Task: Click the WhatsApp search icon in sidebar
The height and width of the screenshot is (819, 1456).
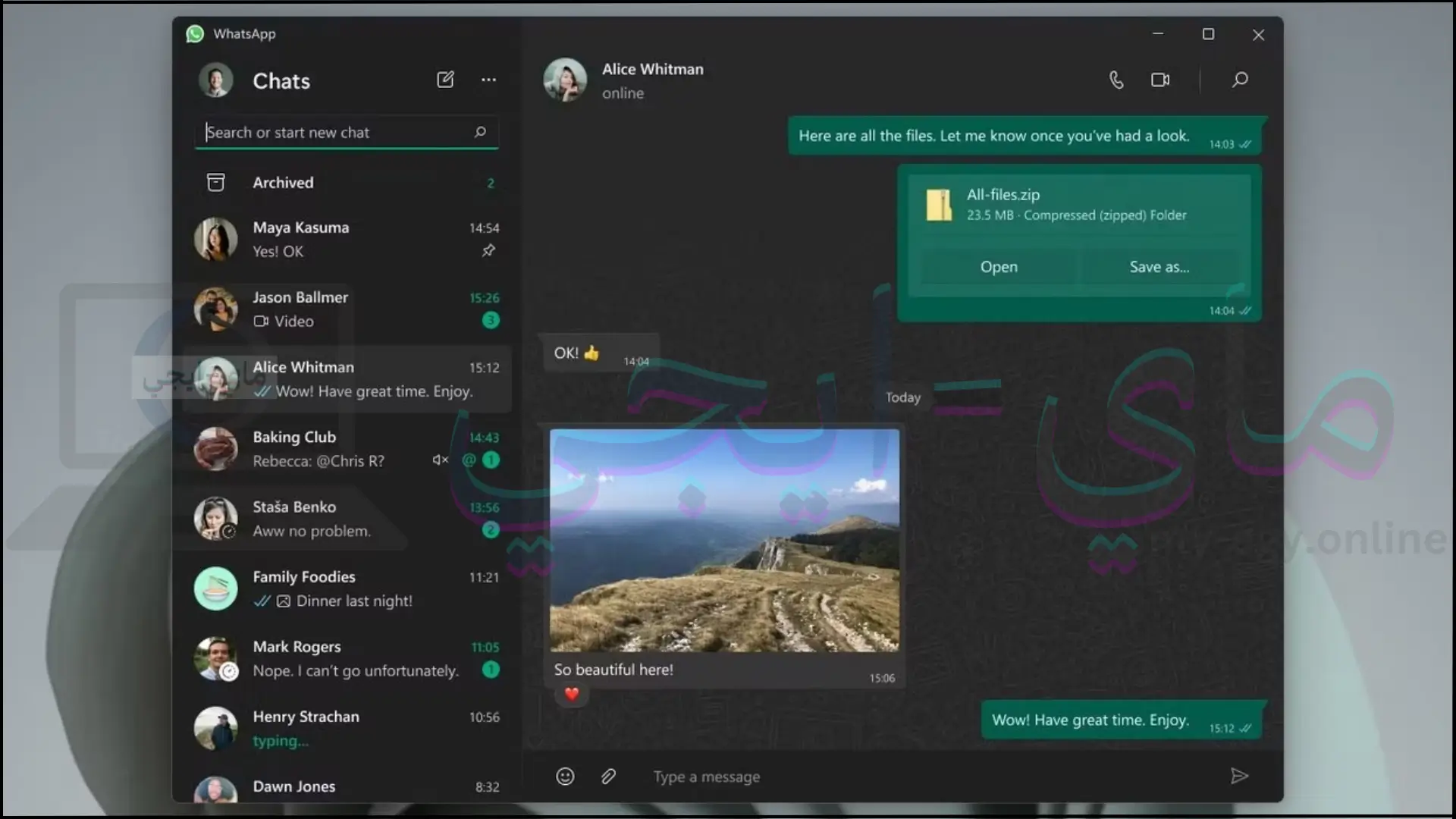Action: pyautogui.click(x=480, y=132)
